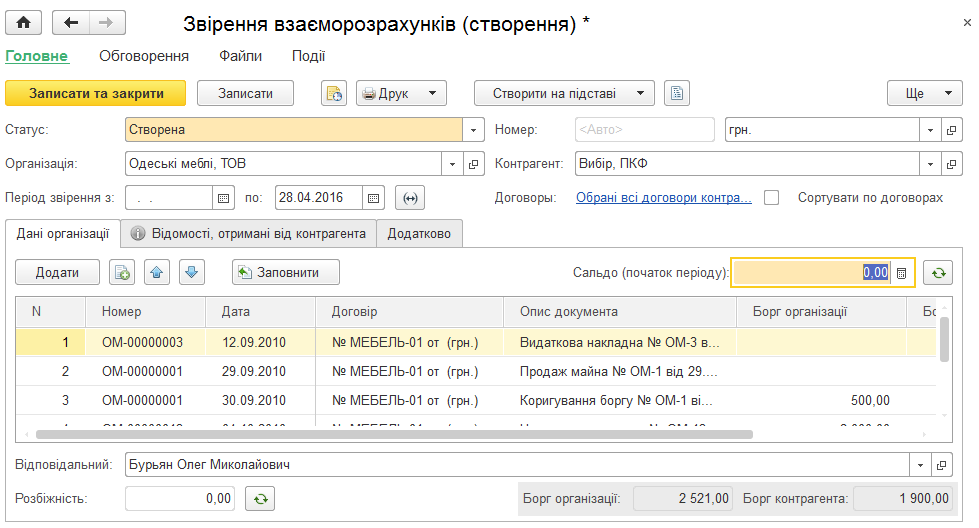Click the Додати button

tap(57, 273)
